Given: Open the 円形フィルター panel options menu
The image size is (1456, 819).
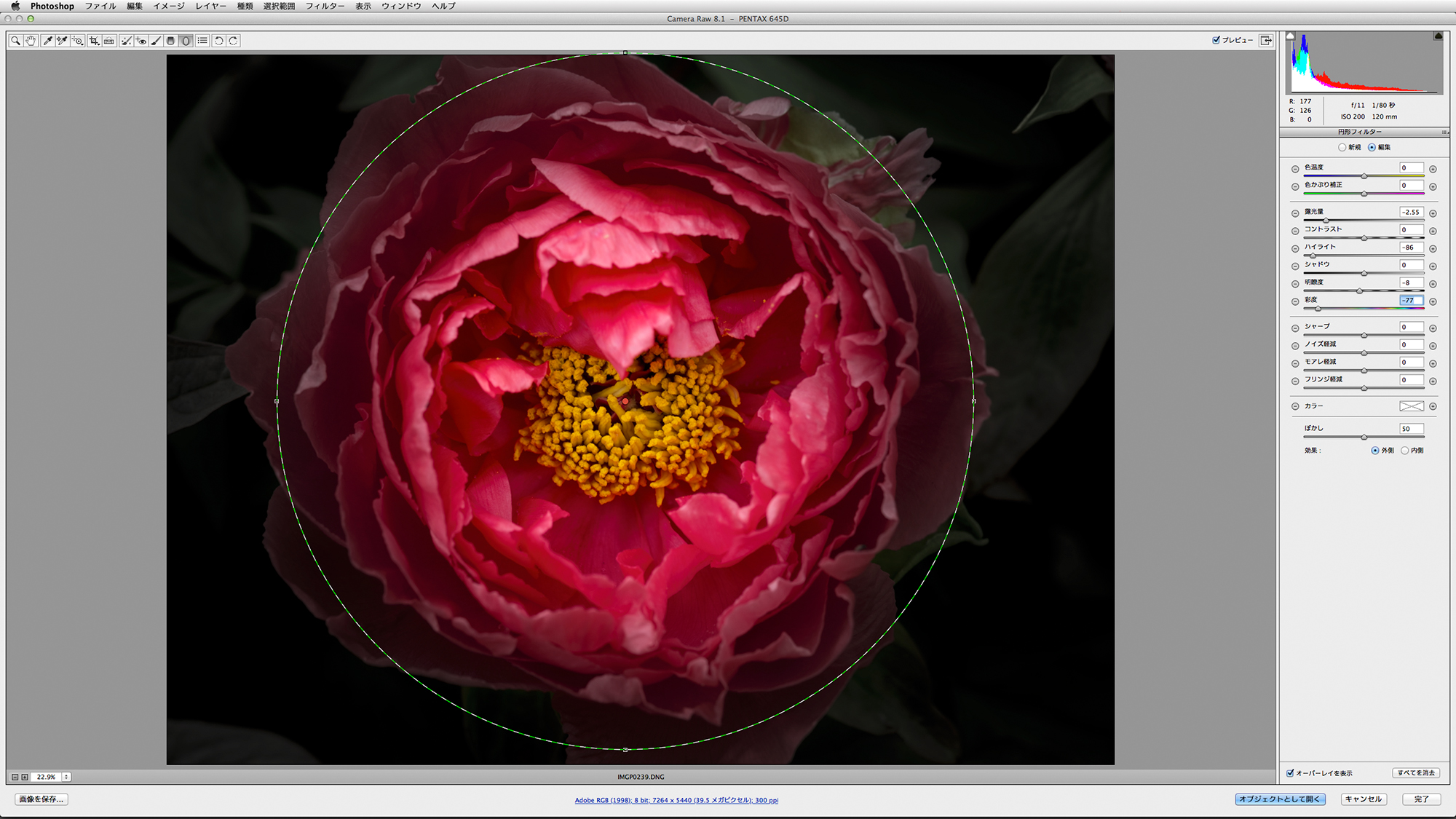Looking at the screenshot, I should click(1444, 132).
